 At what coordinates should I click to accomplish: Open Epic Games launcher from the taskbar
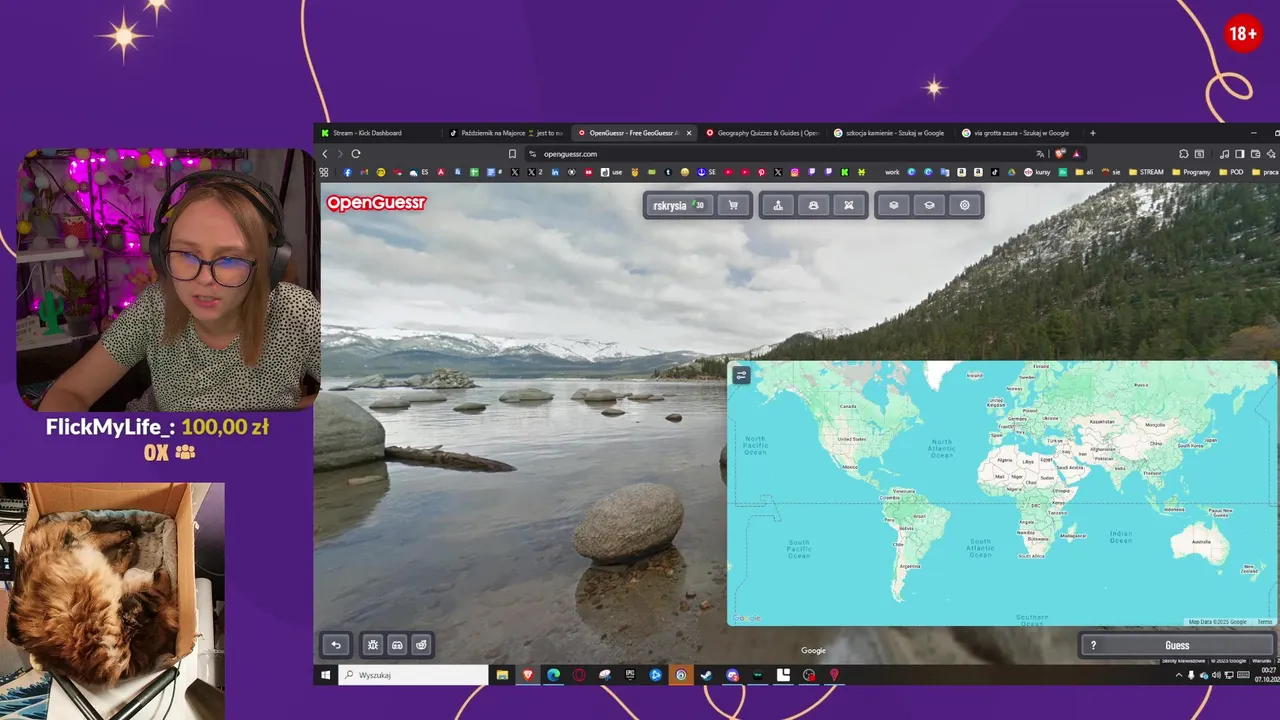(630, 675)
